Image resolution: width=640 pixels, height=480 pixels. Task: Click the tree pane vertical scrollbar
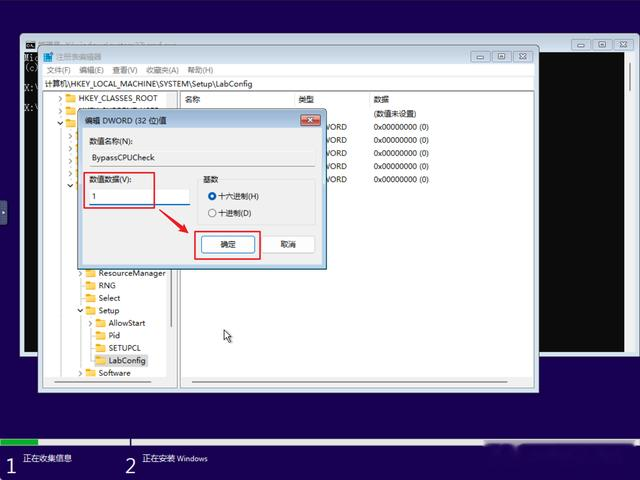pyautogui.click(x=171, y=297)
